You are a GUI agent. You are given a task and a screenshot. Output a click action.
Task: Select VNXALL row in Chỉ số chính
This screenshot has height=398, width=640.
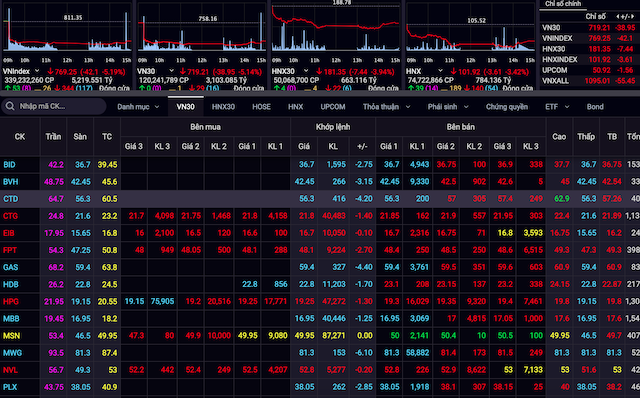click(589, 81)
